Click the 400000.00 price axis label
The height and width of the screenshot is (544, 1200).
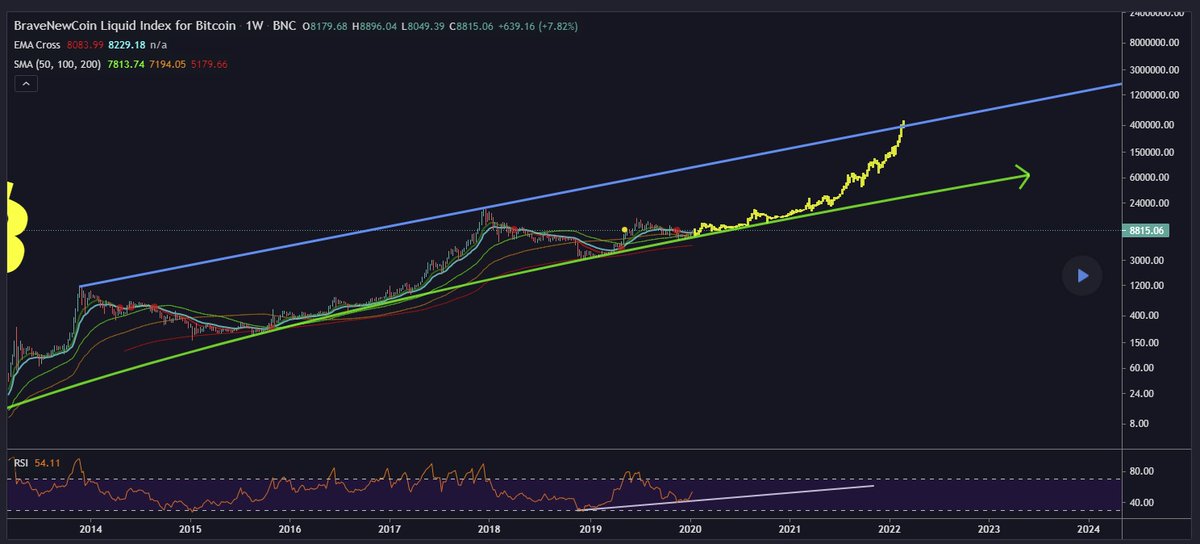pyautogui.click(x=1153, y=125)
